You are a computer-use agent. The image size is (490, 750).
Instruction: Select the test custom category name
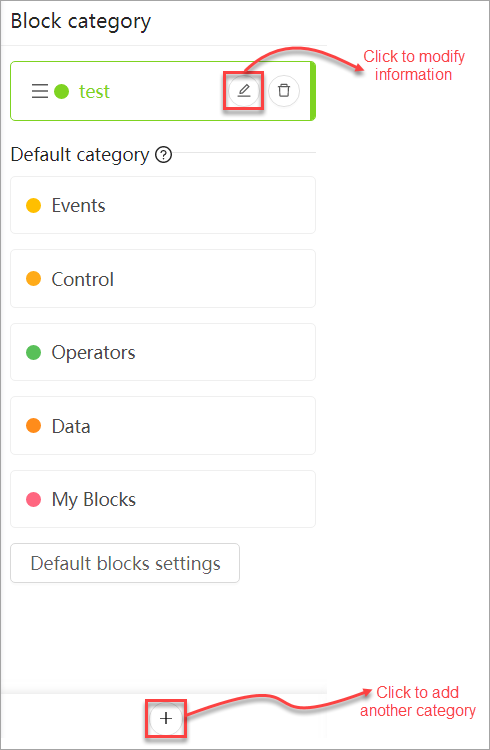click(94, 91)
